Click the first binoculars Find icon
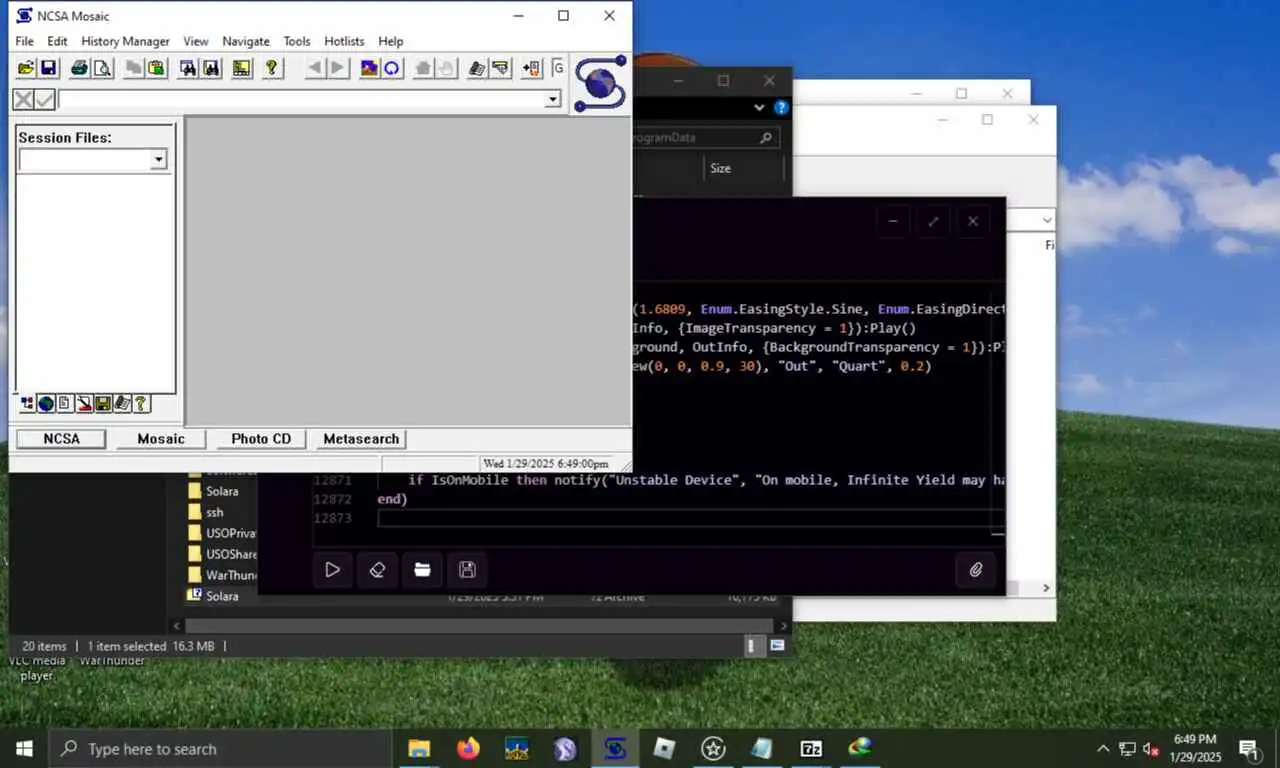1280x768 pixels. click(x=187, y=68)
